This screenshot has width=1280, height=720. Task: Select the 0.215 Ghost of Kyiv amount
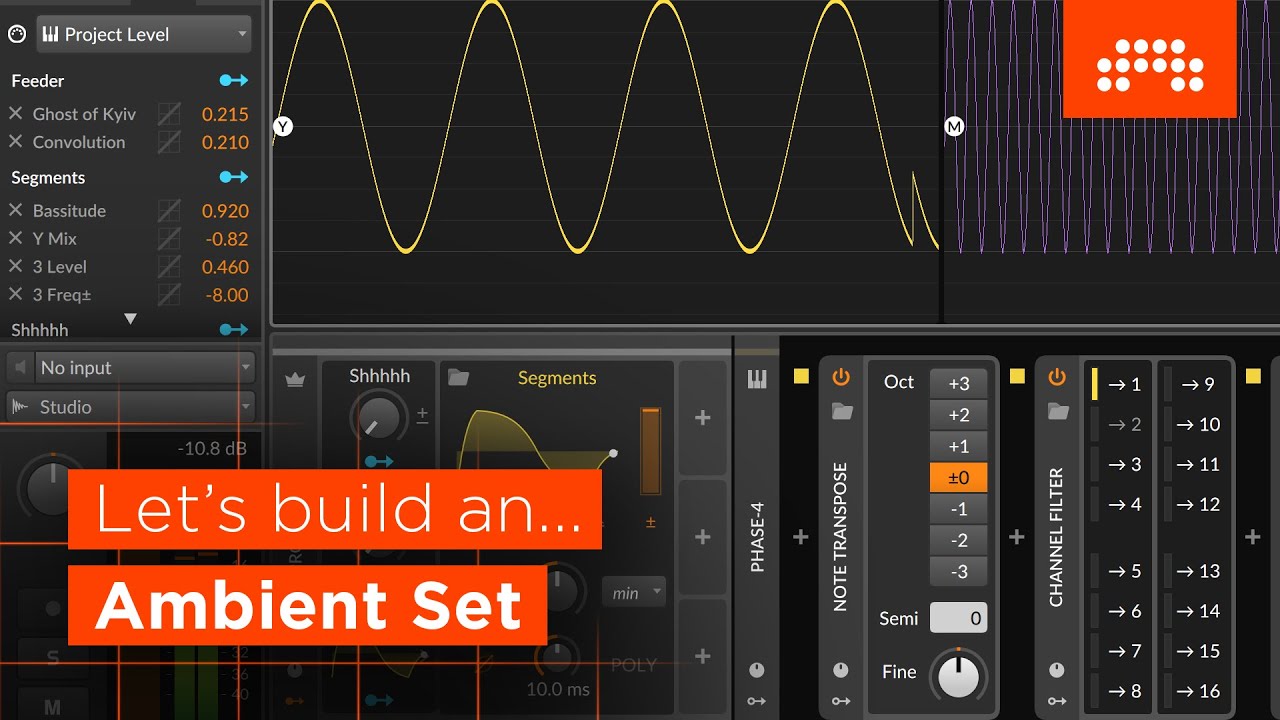(x=225, y=114)
